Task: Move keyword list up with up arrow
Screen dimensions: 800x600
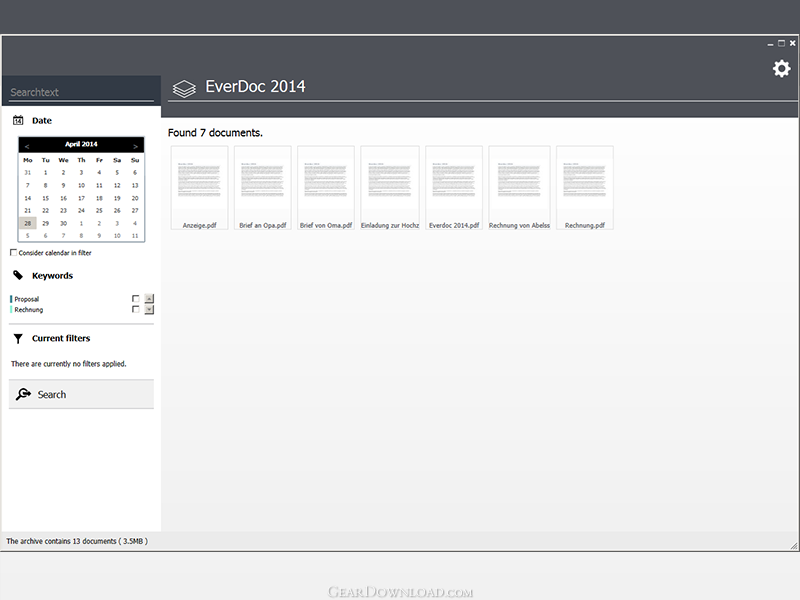Action: (x=149, y=298)
